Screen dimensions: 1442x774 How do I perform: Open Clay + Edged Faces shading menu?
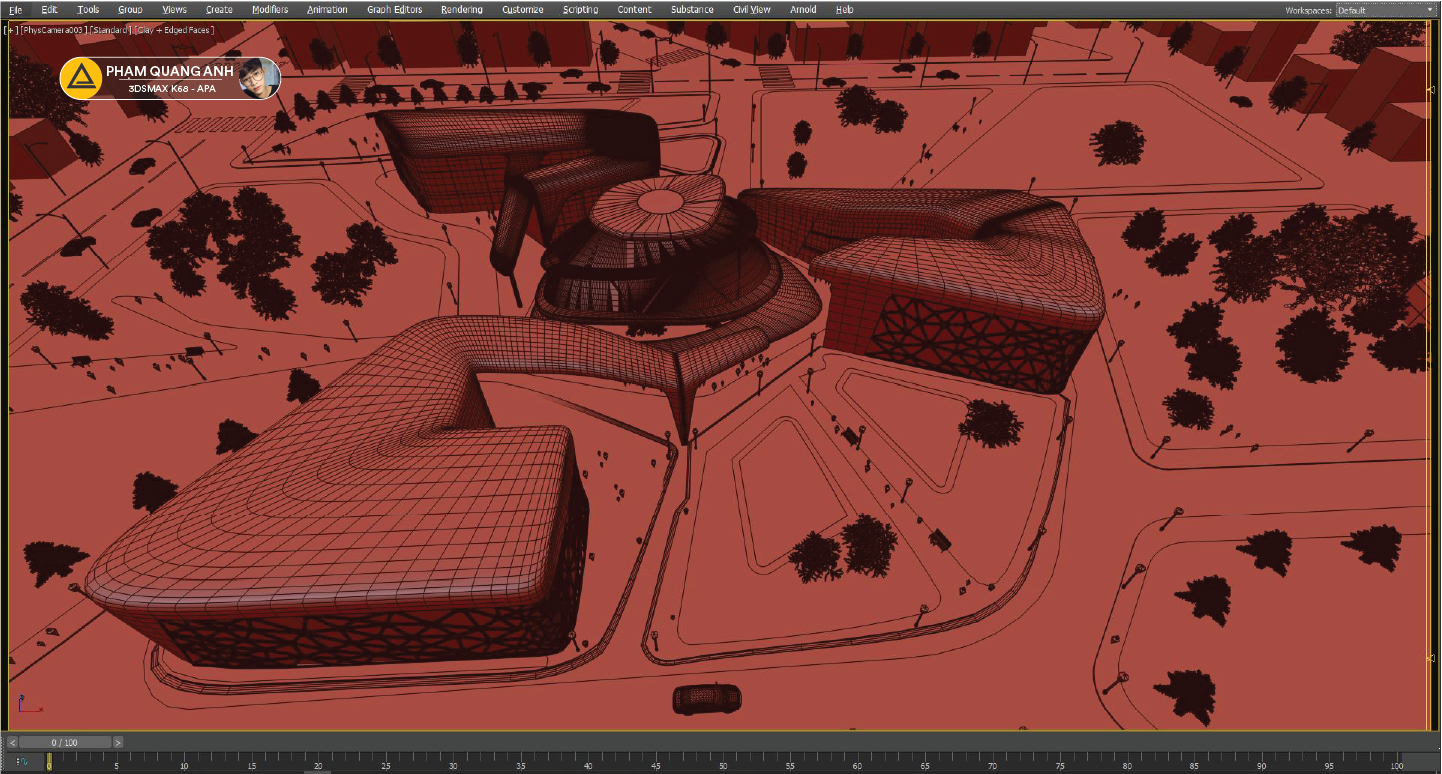click(174, 30)
